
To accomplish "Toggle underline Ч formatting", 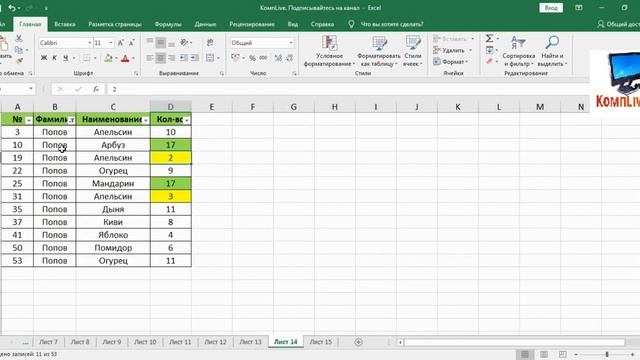I will (x=65, y=58).
